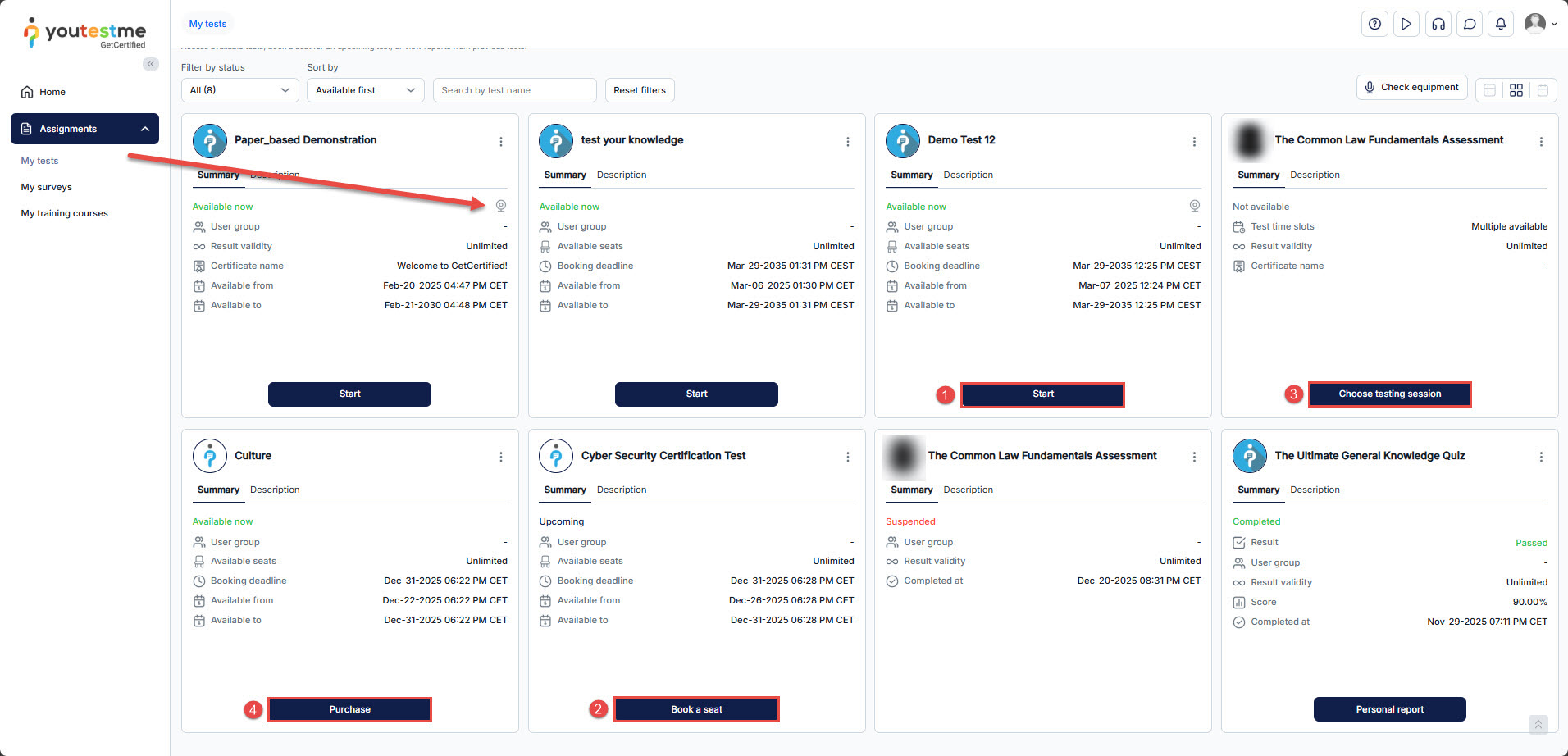This screenshot has width=1568, height=756.
Task: Click the Search by test name field
Action: (514, 90)
